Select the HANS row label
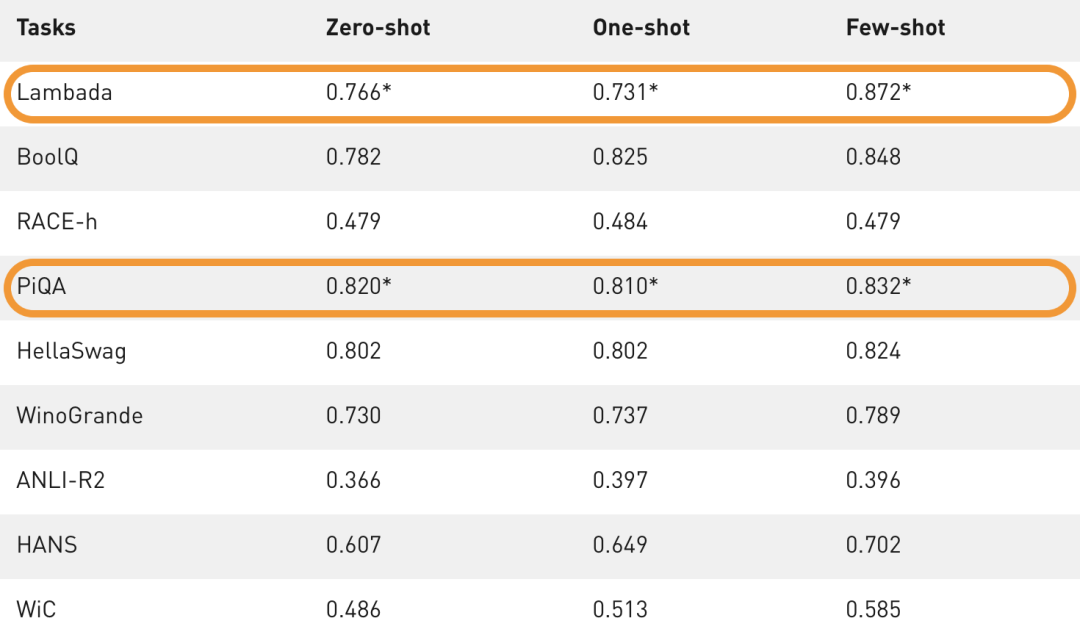Screen dimensions: 1080x632 [47, 545]
